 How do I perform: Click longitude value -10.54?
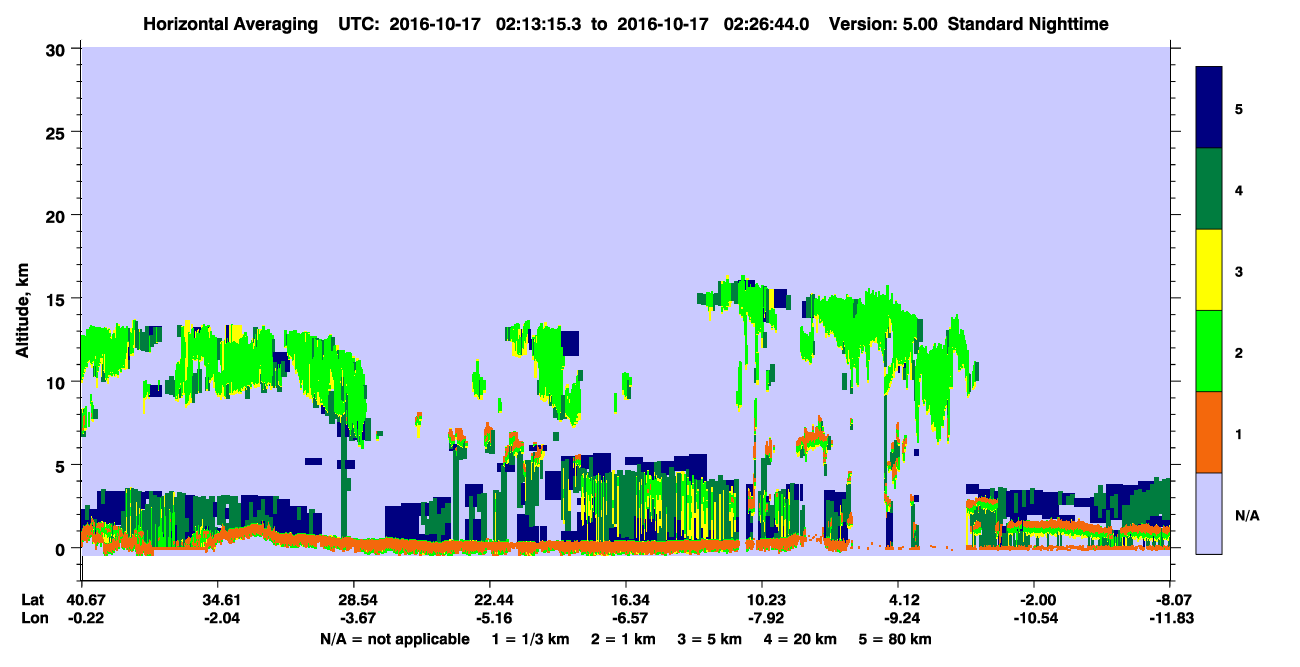[x=1034, y=617]
